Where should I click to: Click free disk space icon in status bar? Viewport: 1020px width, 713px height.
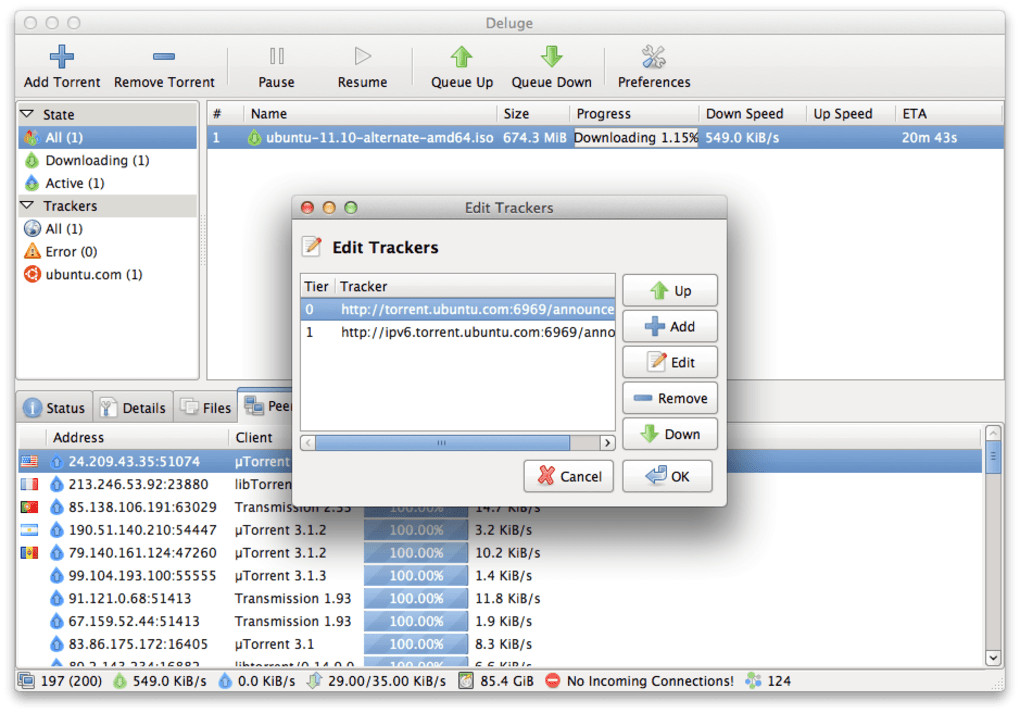tap(466, 680)
